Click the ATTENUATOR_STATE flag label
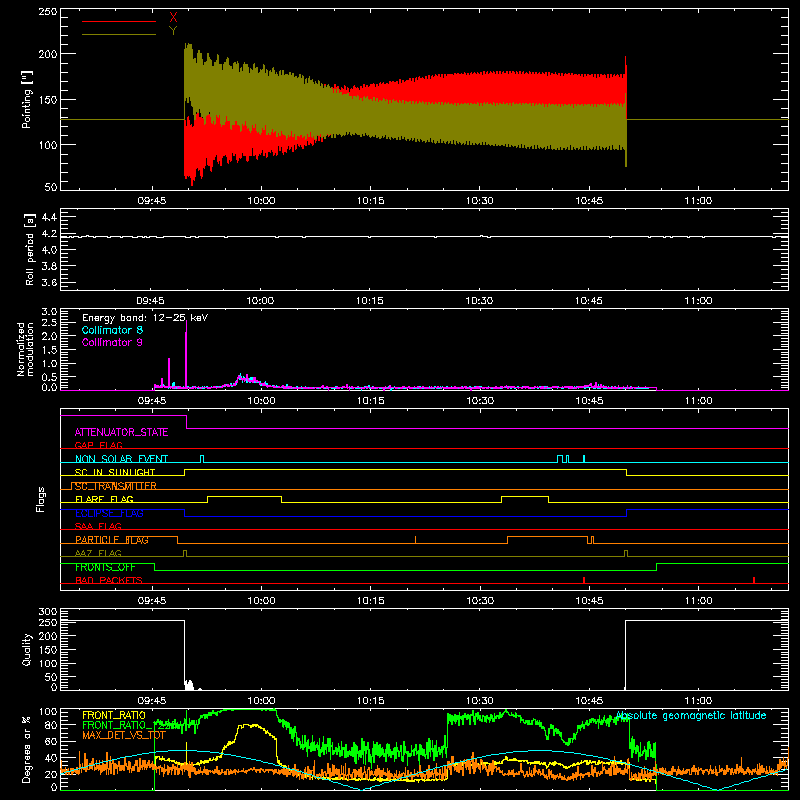 tap(121, 432)
